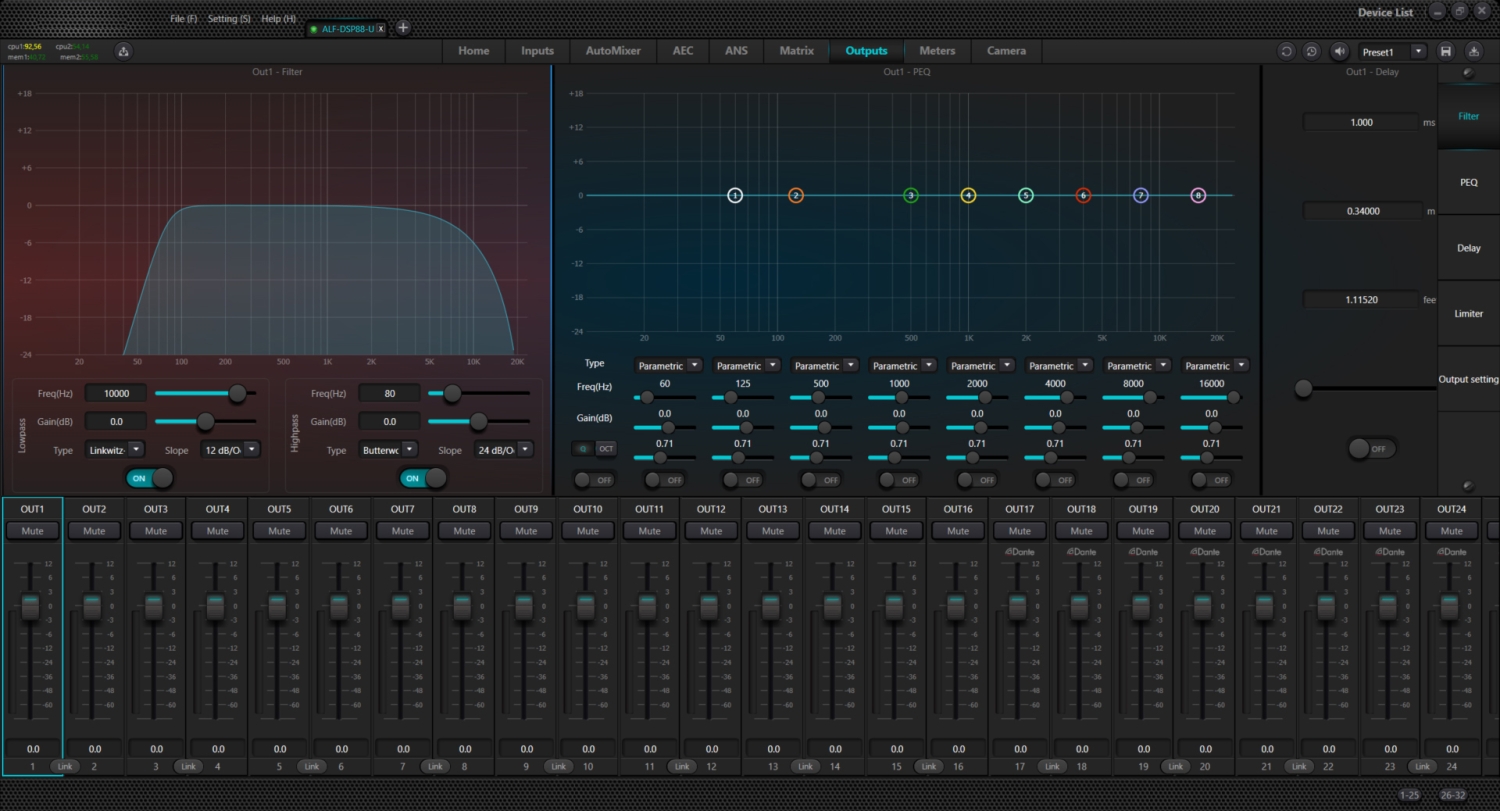Image resolution: width=1500 pixels, height=811 pixels.
Task: Switch to the Inputs tab
Action: point(537,51)
